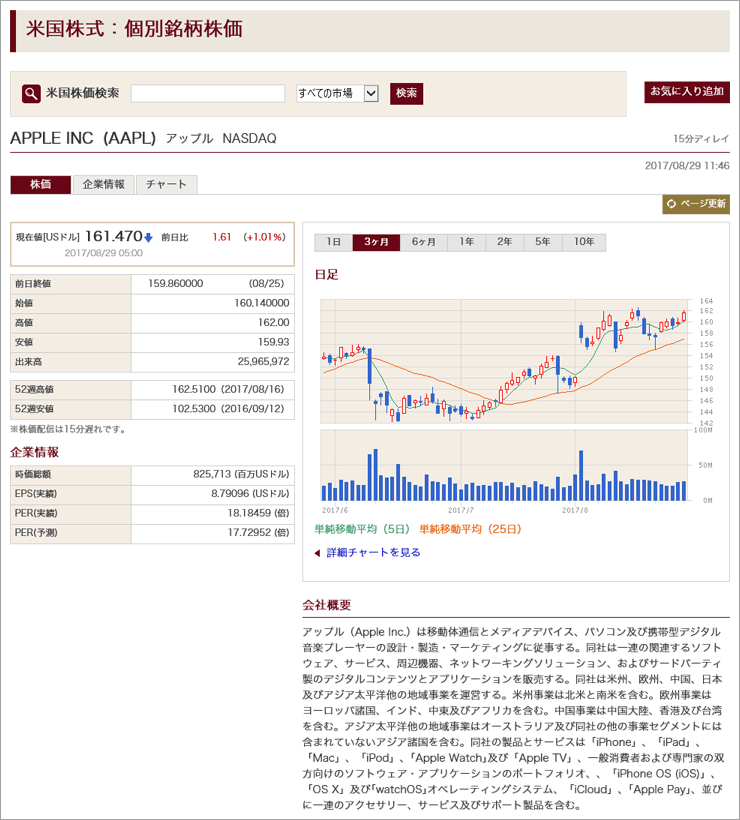This screenshot has width=740, height=820.
Task: Open the 詳細チャートを見る link
Action: (x=373, y=553)
